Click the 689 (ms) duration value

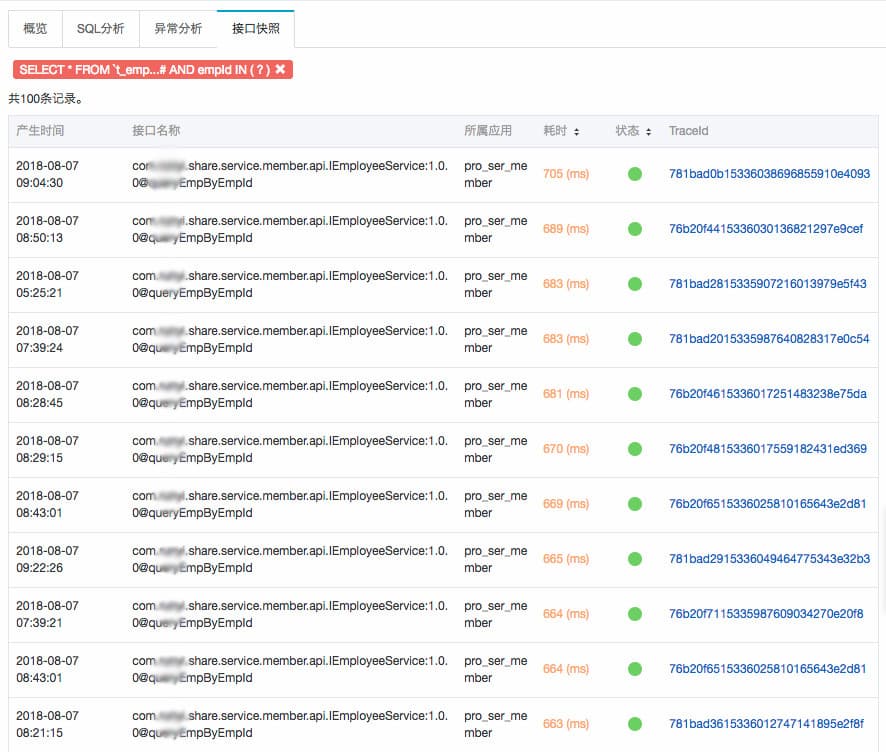(x=566, y=229)
